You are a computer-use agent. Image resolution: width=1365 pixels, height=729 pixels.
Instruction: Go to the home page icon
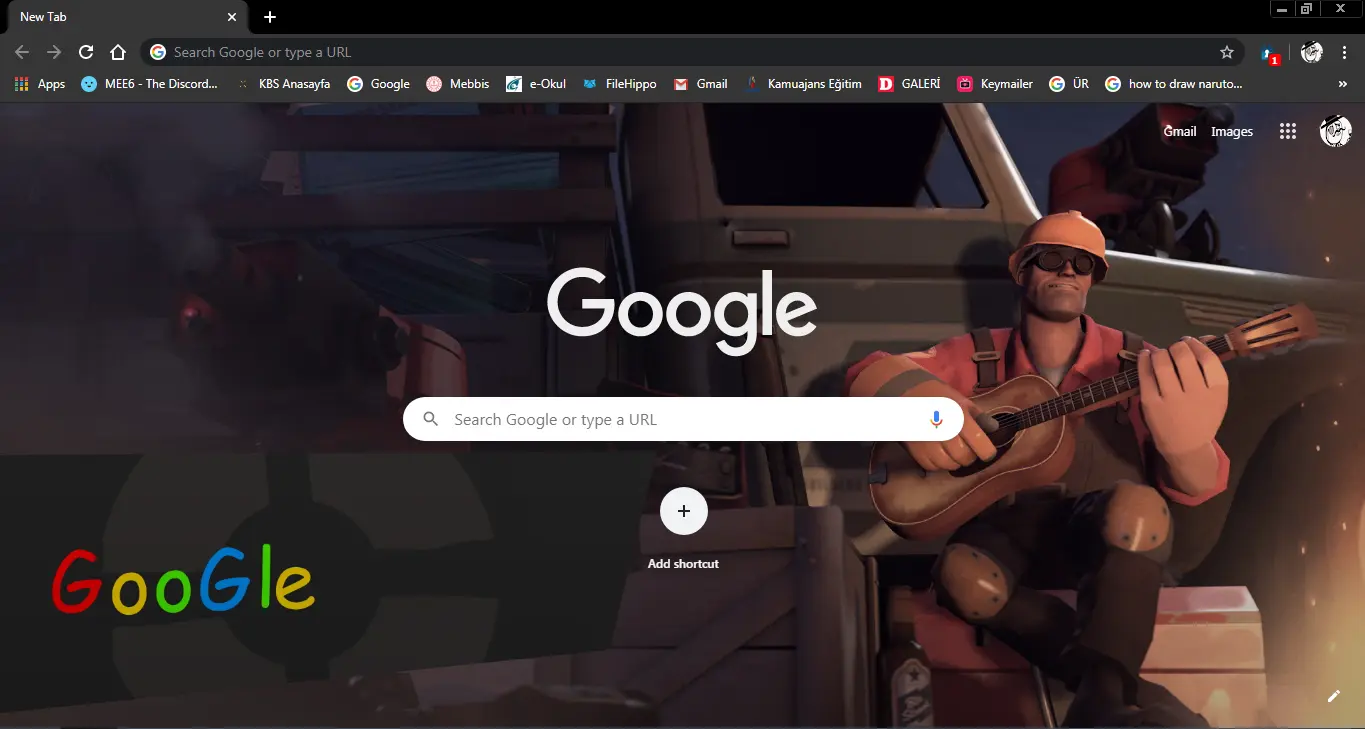pyautogui.click(x=118, y=52)
